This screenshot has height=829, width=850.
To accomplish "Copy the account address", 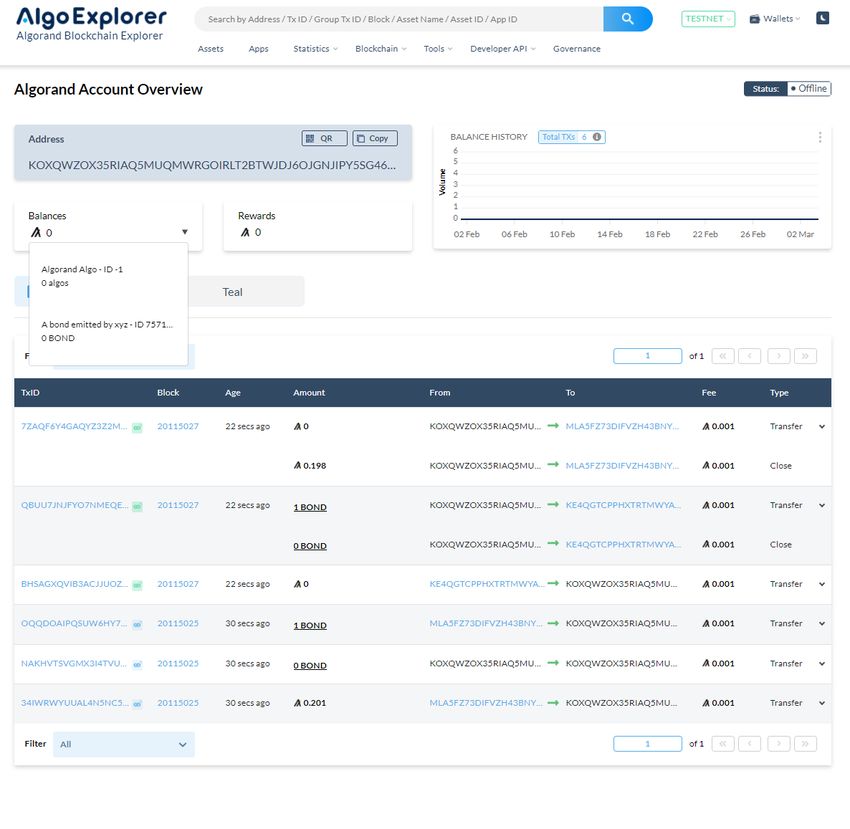I will coord(375,139).
